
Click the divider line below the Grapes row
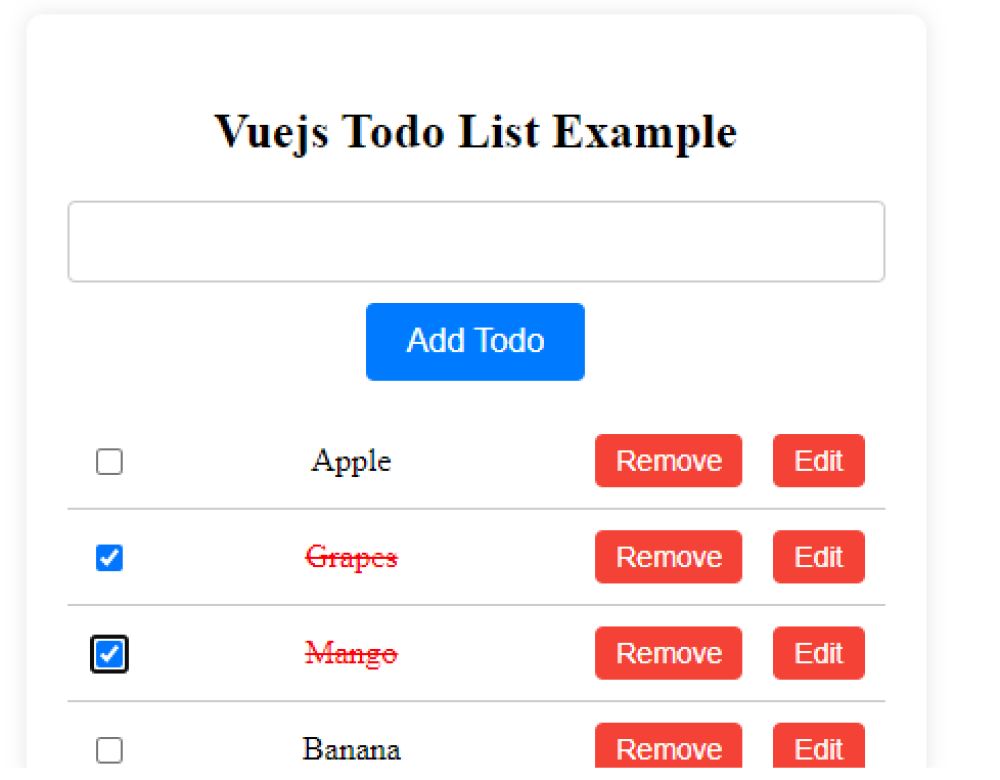click(x=476, y=605)
